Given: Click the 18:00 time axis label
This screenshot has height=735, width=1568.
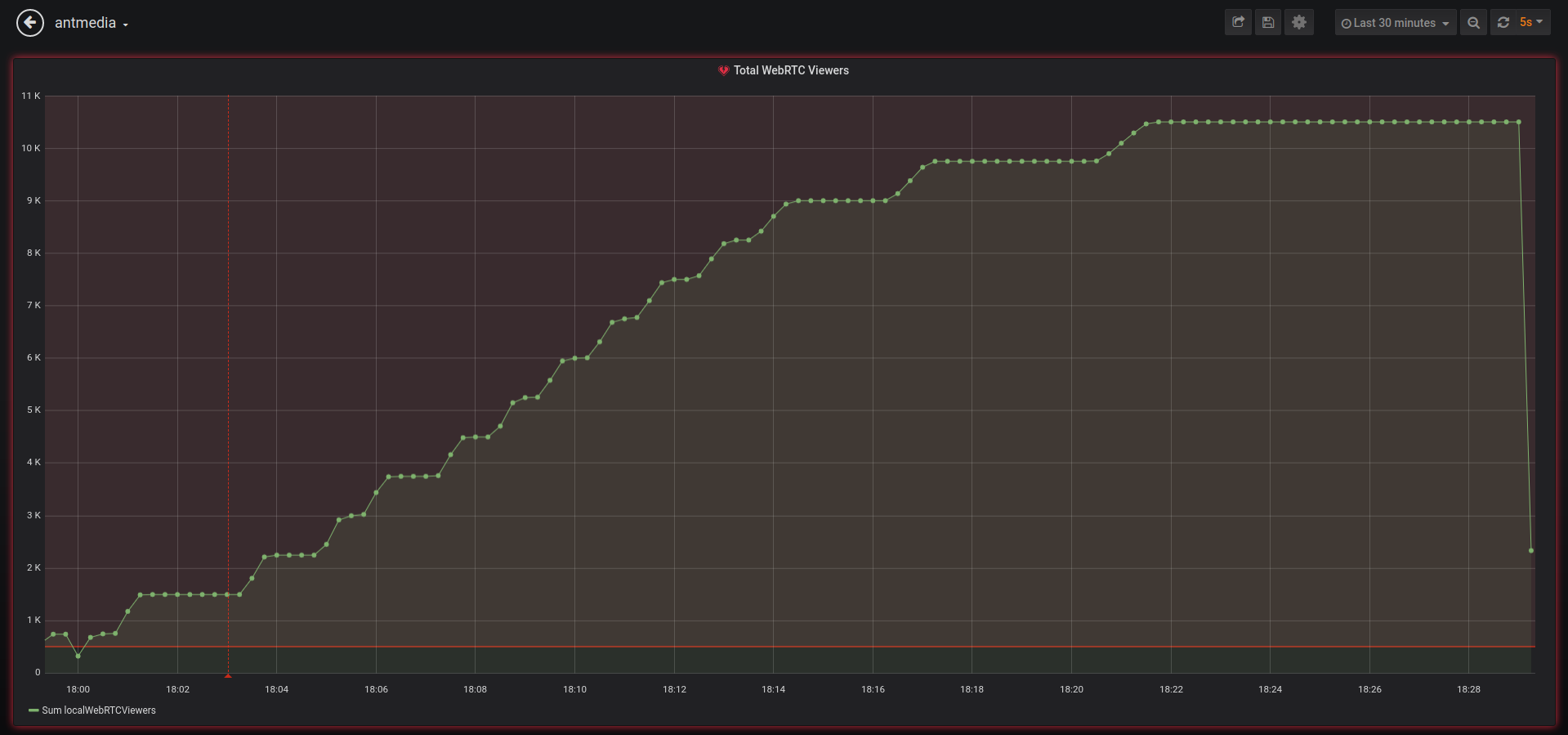Looking at the screenshot, I should [x=78, y=689].
